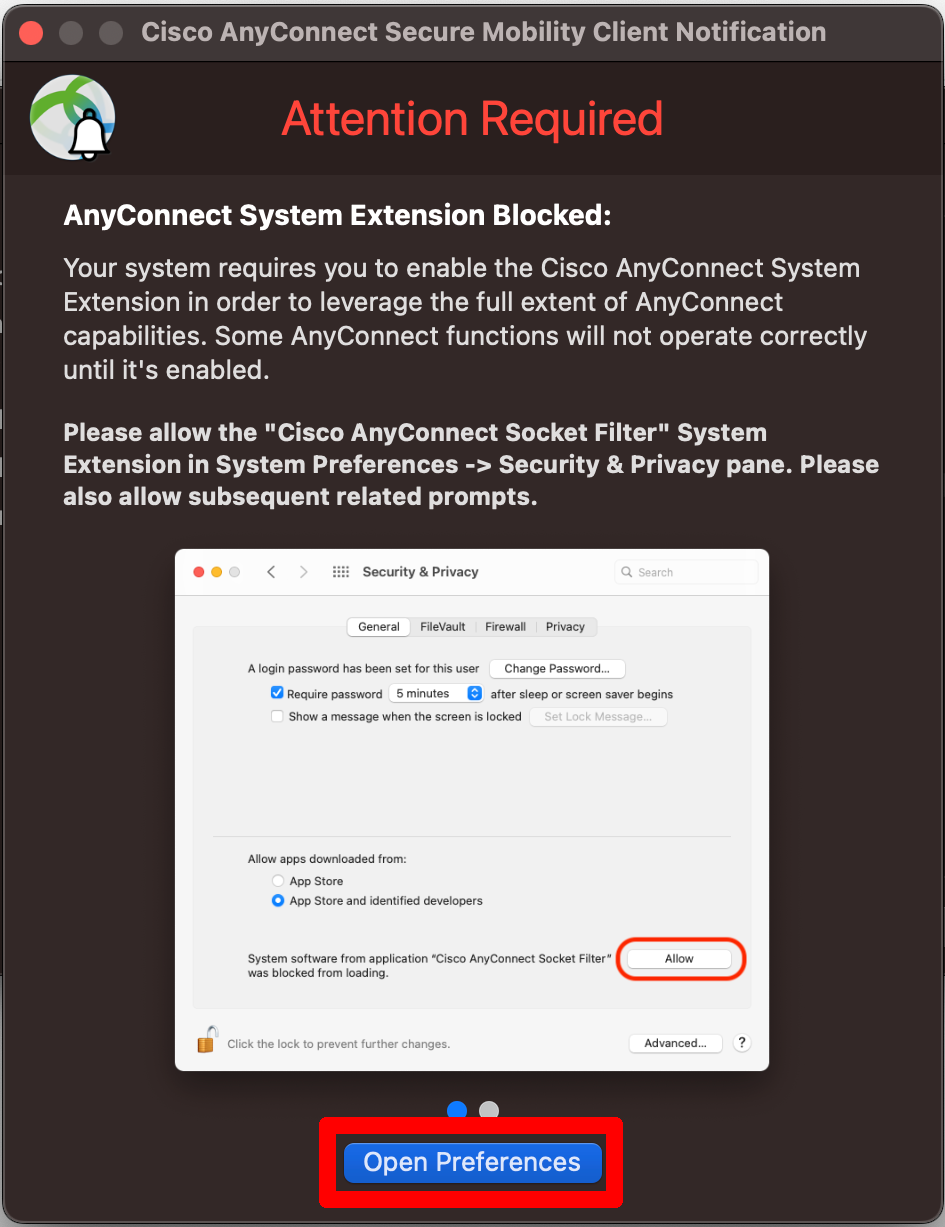This screenshot has height=1227, width=945.
Task: Click the Open Preferences button
Action: click(x=471, y=1162)
